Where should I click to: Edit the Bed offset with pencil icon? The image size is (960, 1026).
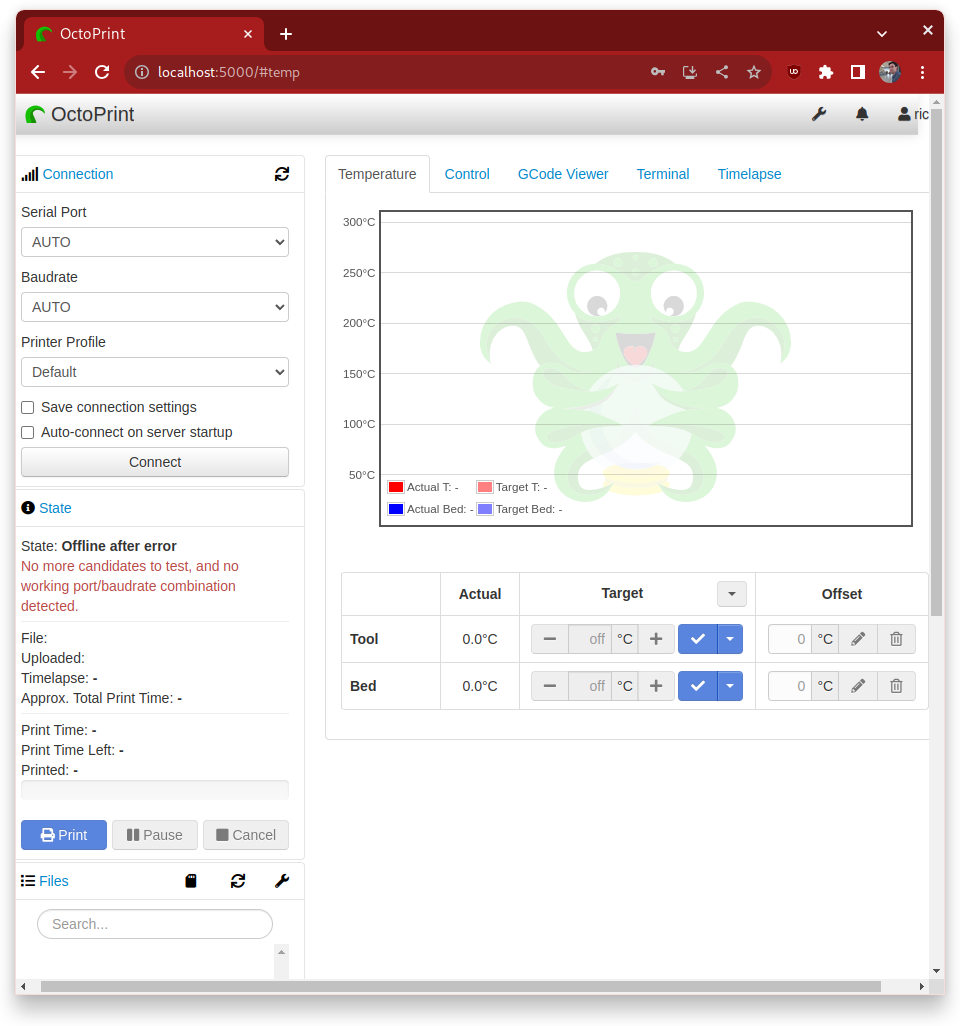[857, 686]
